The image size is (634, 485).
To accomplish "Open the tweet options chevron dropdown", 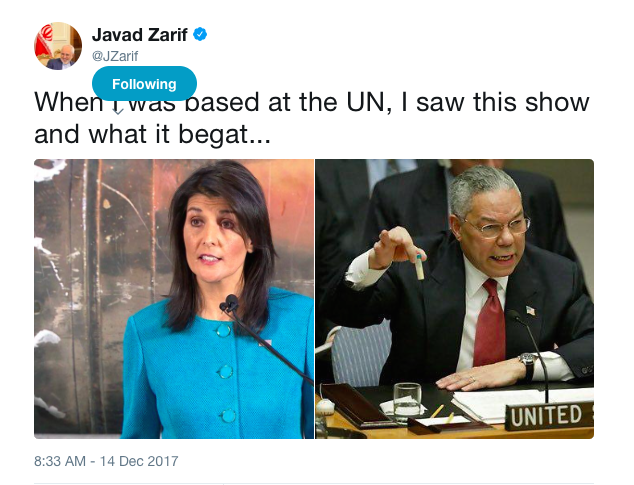I will point(118,110).
